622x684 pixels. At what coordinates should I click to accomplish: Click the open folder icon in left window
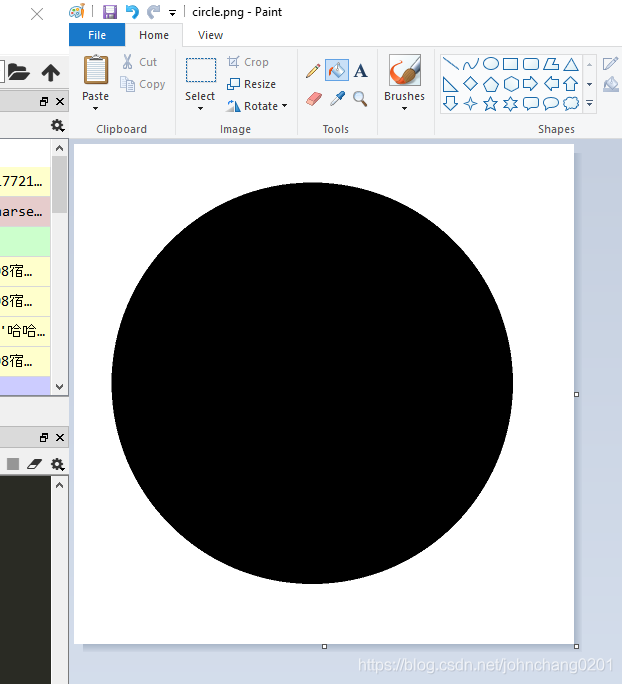click(x=19, y=72)
